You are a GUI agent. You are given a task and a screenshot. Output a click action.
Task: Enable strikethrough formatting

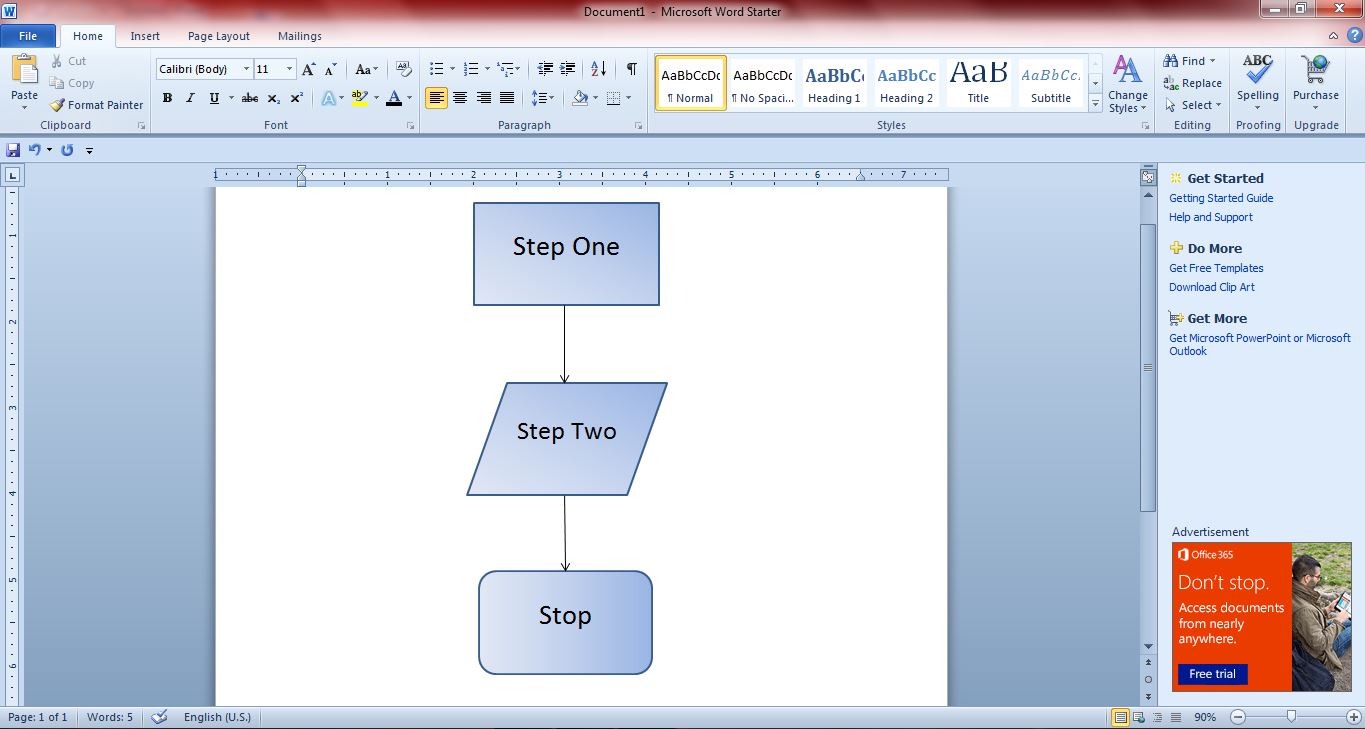click(248, 98)
